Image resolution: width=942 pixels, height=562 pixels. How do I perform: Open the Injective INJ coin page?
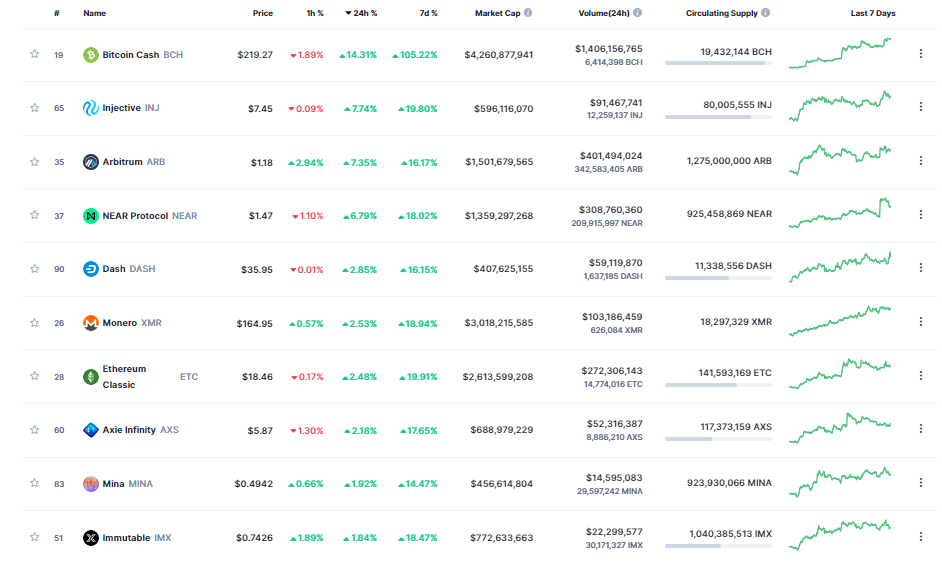(x=130, y=108)
